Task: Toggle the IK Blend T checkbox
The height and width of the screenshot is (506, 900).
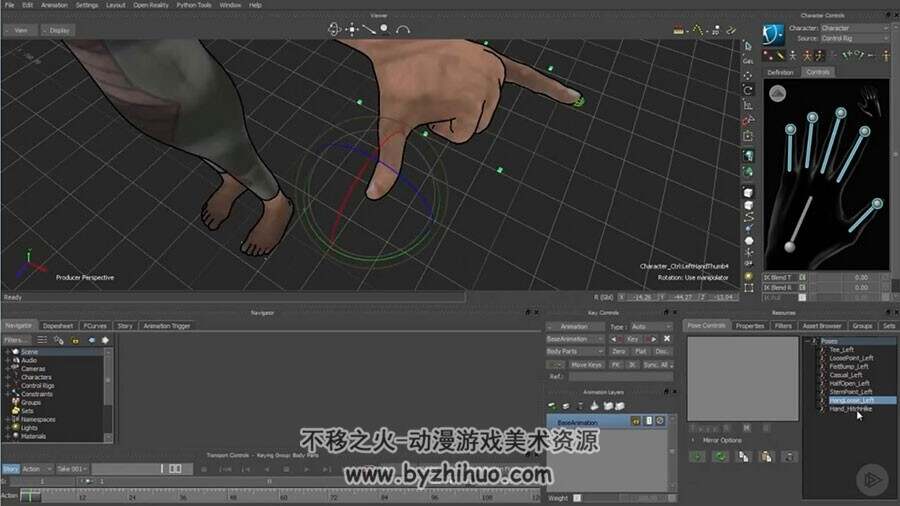Action: pos(802,278)
